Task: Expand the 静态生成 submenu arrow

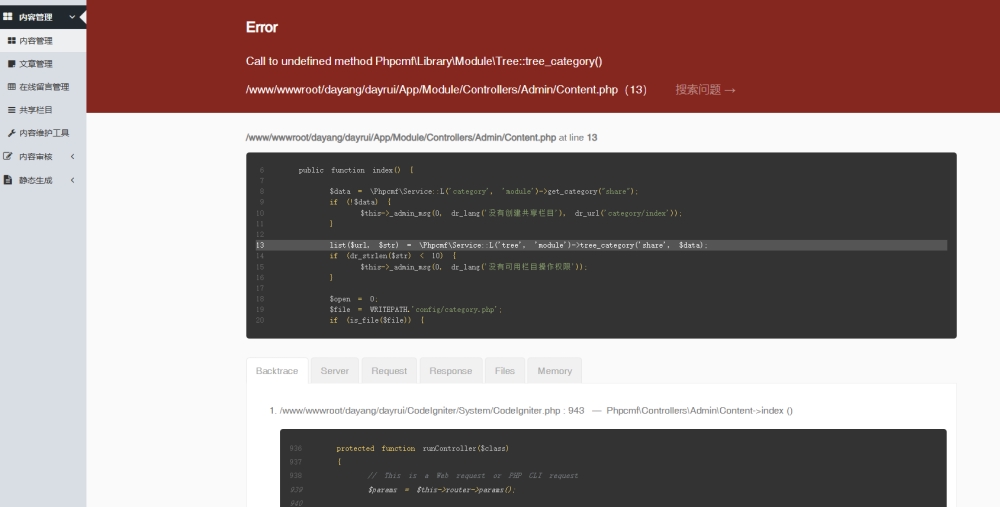Action: pyautogui.click(x=72, y=180)
